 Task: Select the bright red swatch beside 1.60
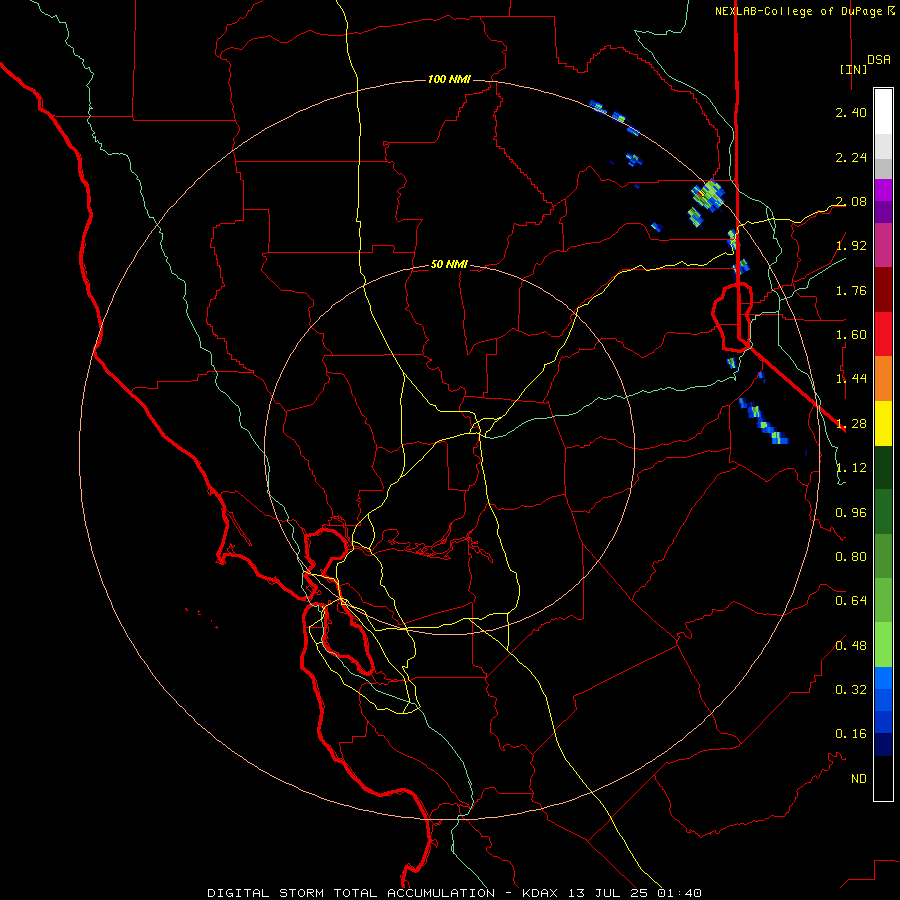(x=883, y=334)
